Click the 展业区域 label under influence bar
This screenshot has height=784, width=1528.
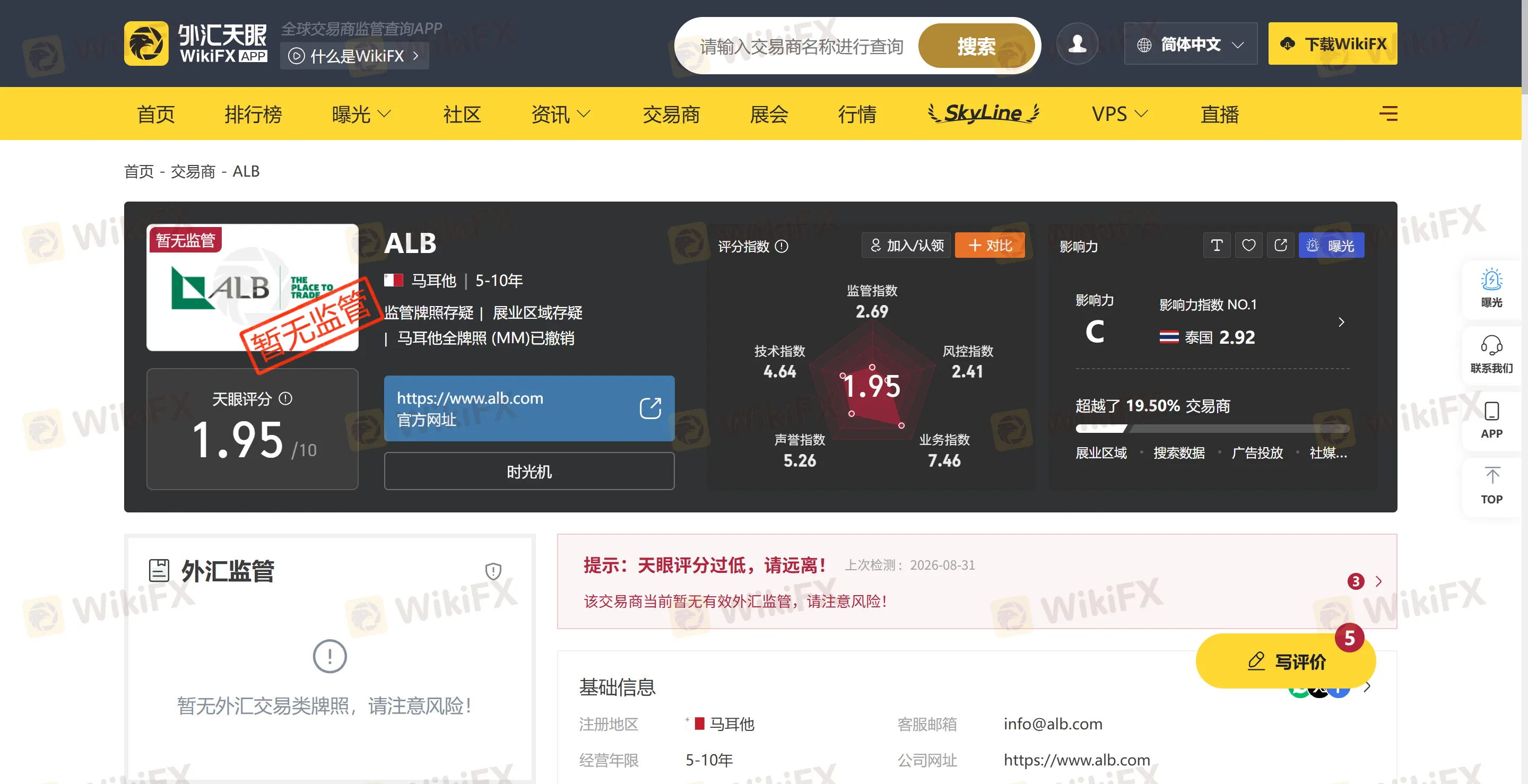pyautogui.click(x=1101, y=453)
